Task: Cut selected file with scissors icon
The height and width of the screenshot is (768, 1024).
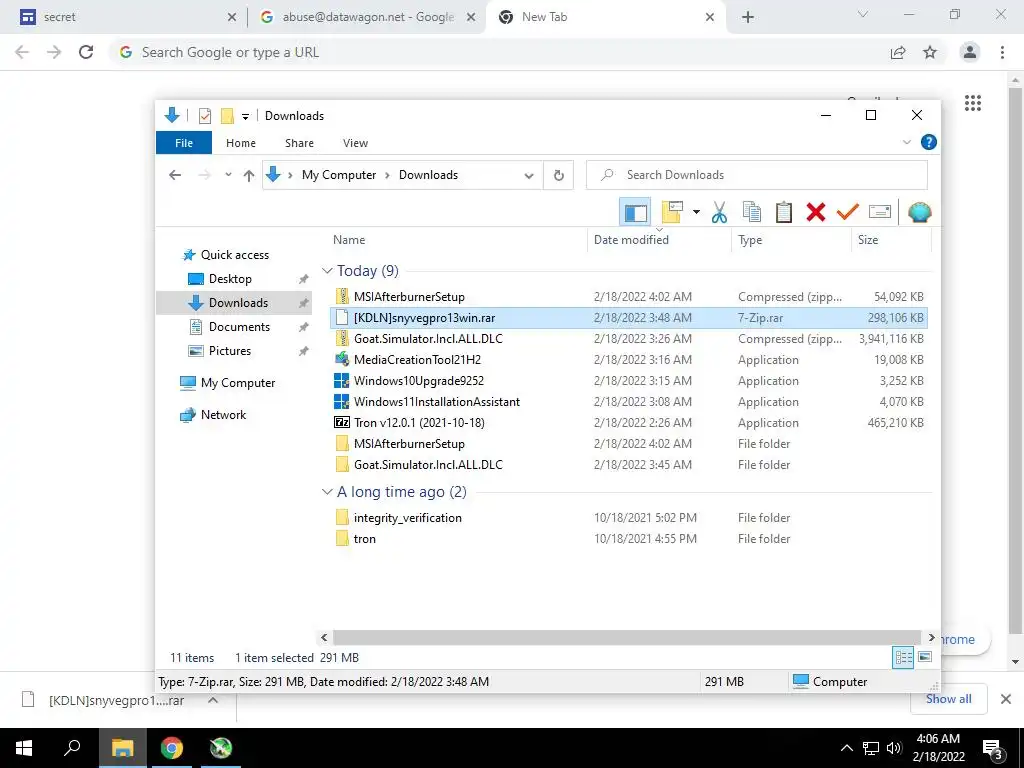Action: click(x=719, y=212)
